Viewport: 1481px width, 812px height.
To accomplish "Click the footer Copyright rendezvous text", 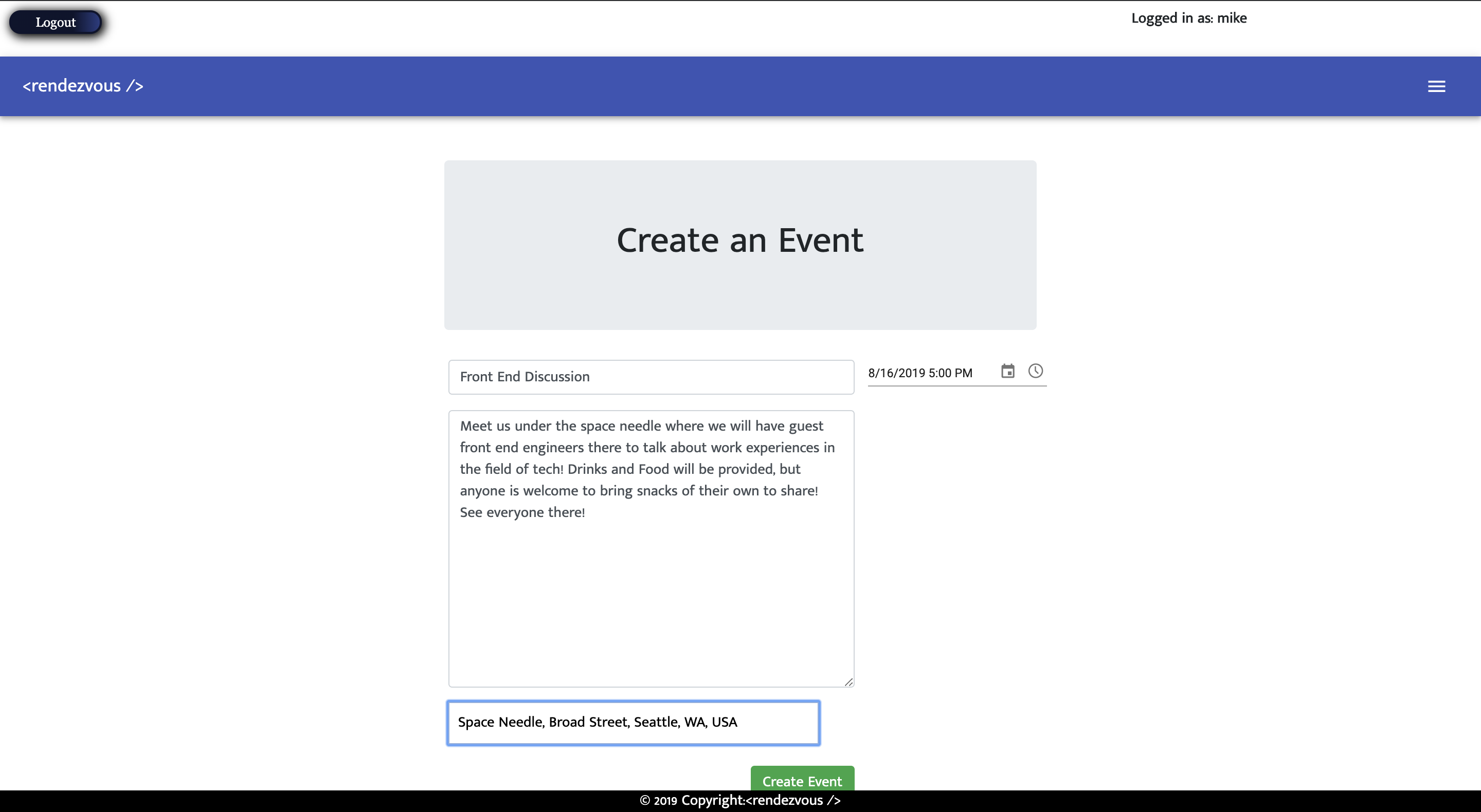I will pos(761,800).
